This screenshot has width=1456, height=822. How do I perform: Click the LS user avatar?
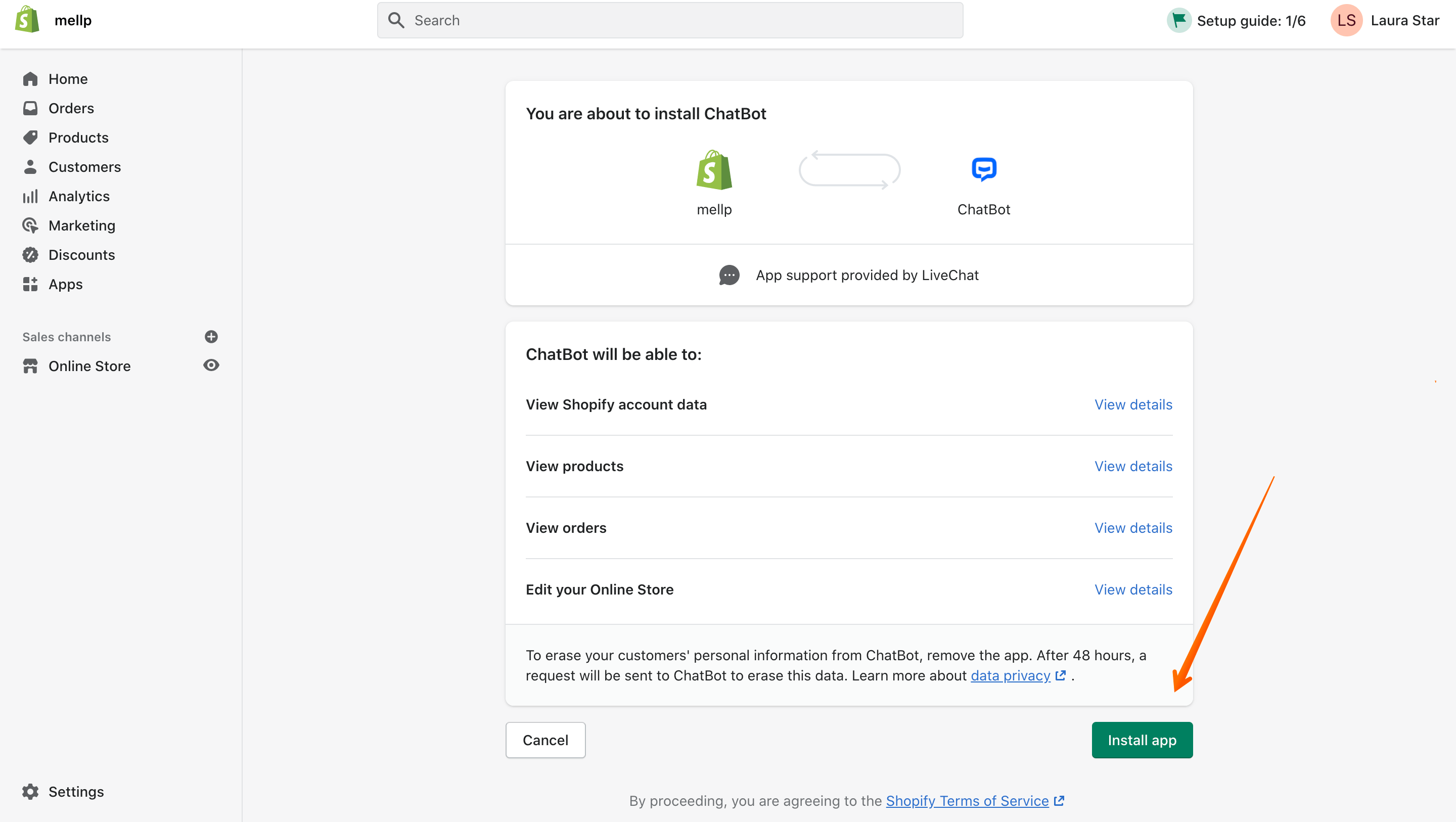tap(1346, 20)
